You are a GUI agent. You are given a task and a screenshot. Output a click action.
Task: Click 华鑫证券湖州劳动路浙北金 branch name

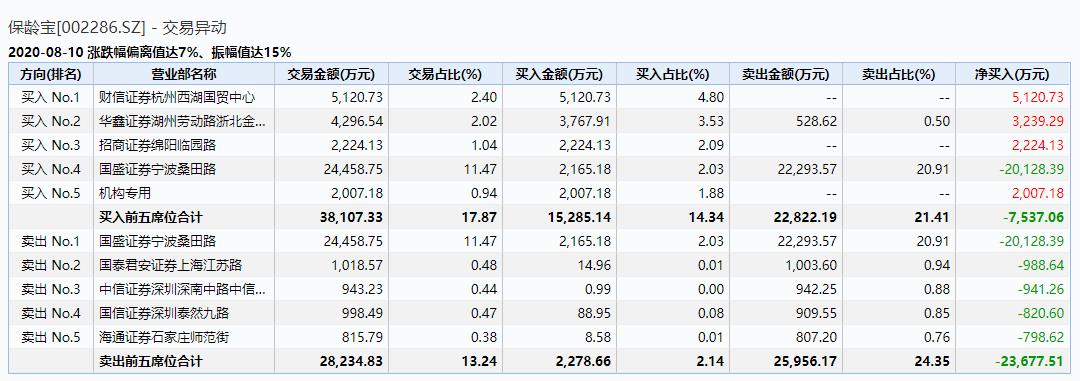[x=182, y=121]
